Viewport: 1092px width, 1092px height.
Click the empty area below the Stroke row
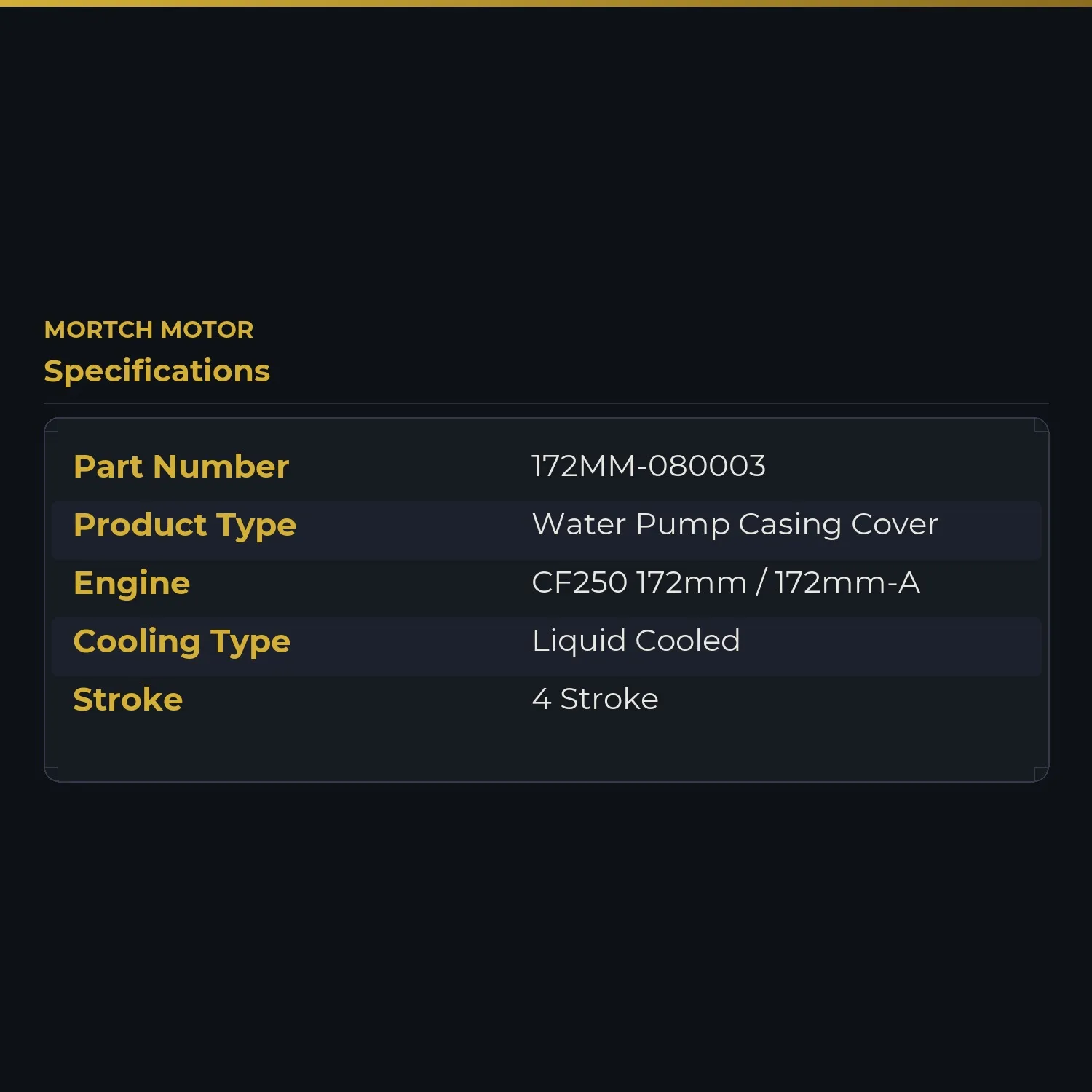coord(546,750)
